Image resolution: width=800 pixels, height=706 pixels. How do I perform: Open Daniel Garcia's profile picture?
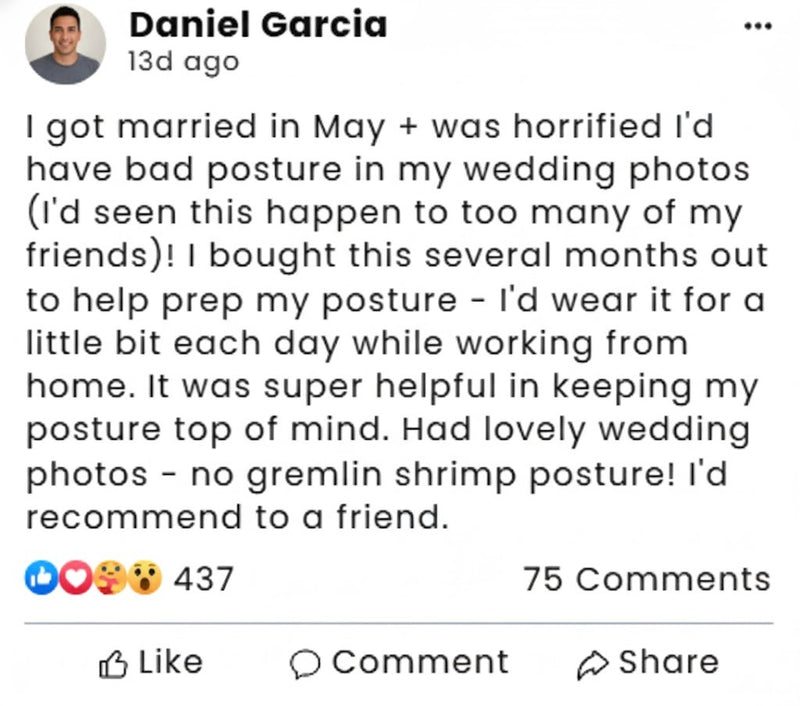(x=65, y=43)
